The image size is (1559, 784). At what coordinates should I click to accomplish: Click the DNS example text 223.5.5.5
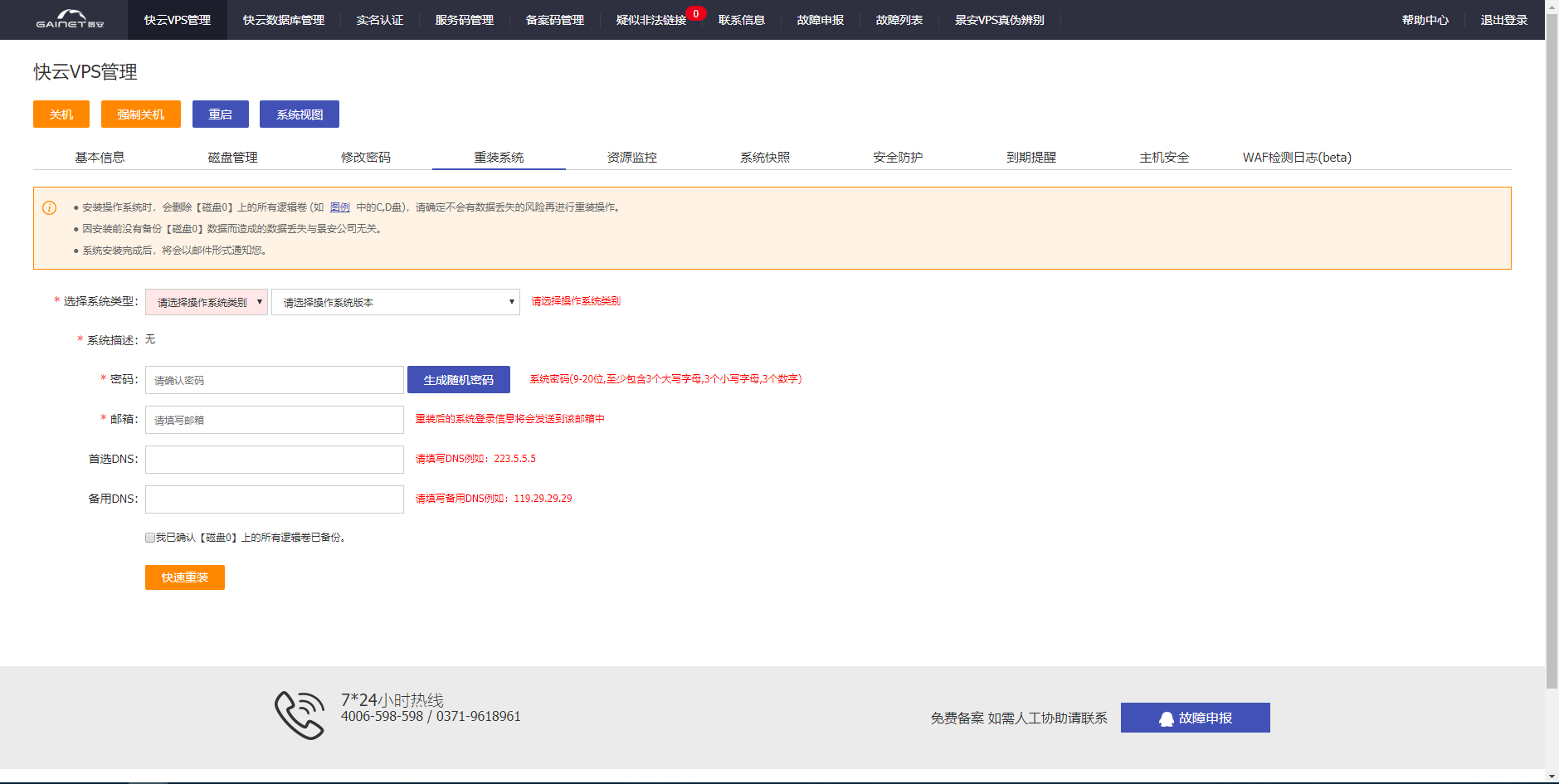tap(514, 459)
